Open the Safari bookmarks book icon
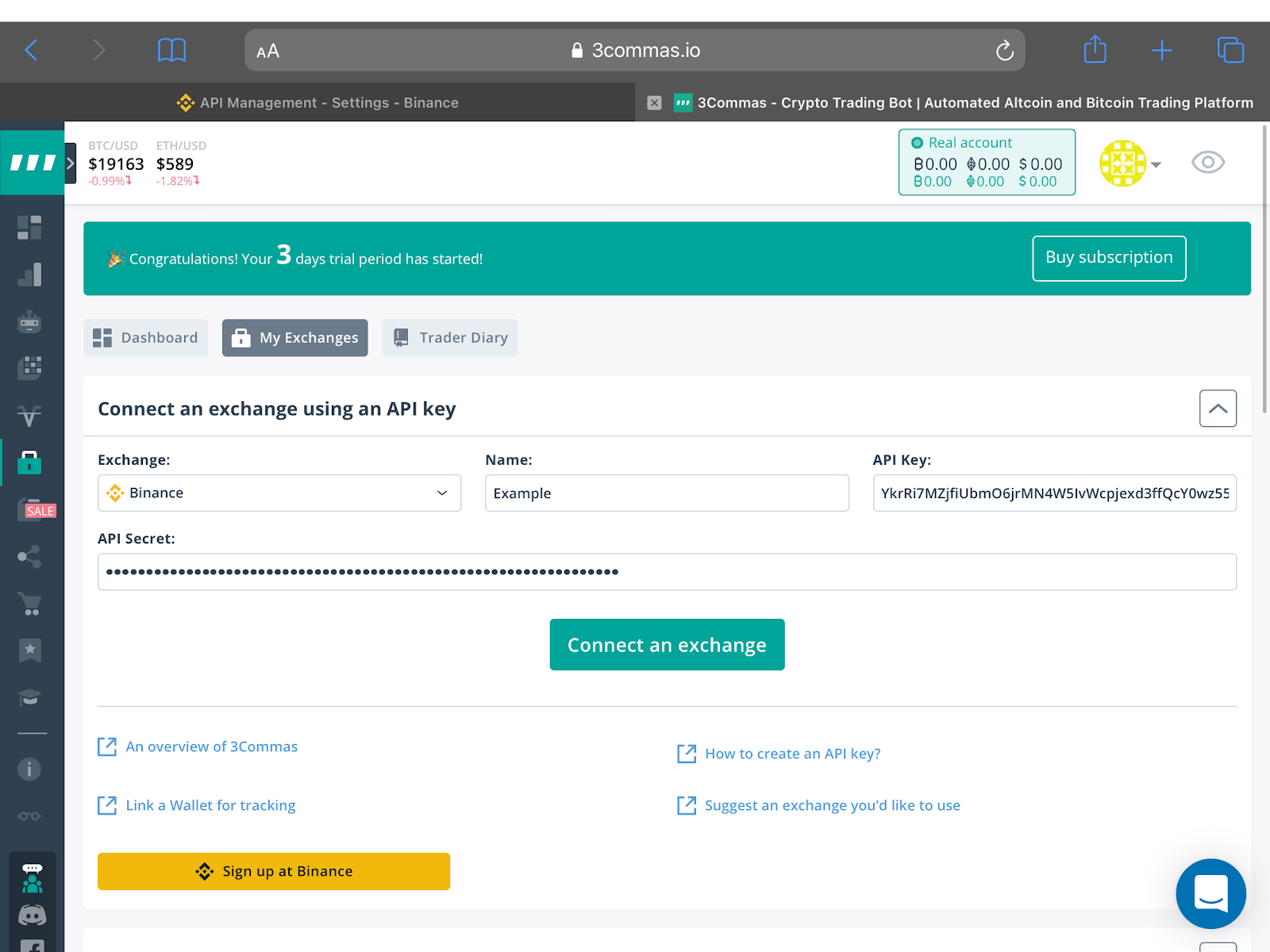This screenshot has width=1270, height=952. click(x=171, y=51)
